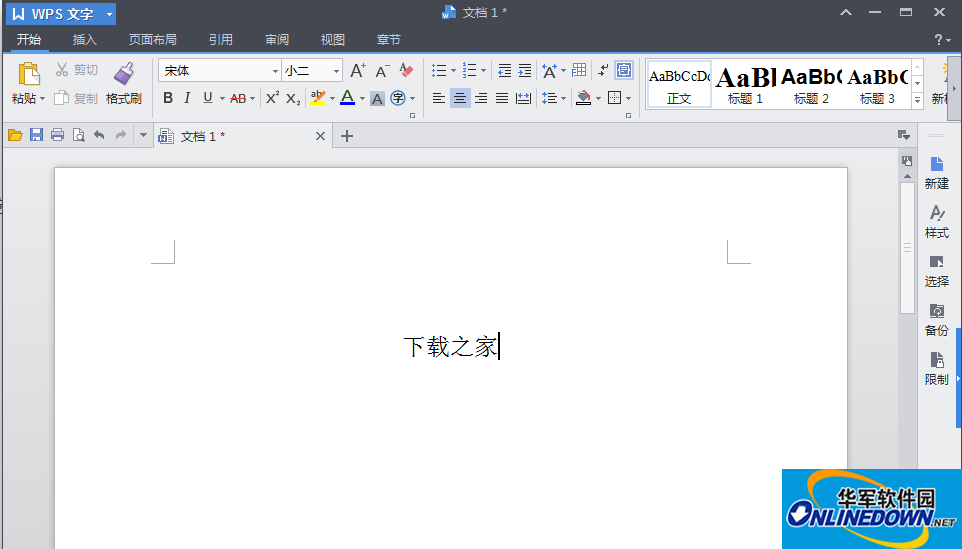
Task: Save the document with floppy icon
Action: pyautogui.click(x=36, y=136)
